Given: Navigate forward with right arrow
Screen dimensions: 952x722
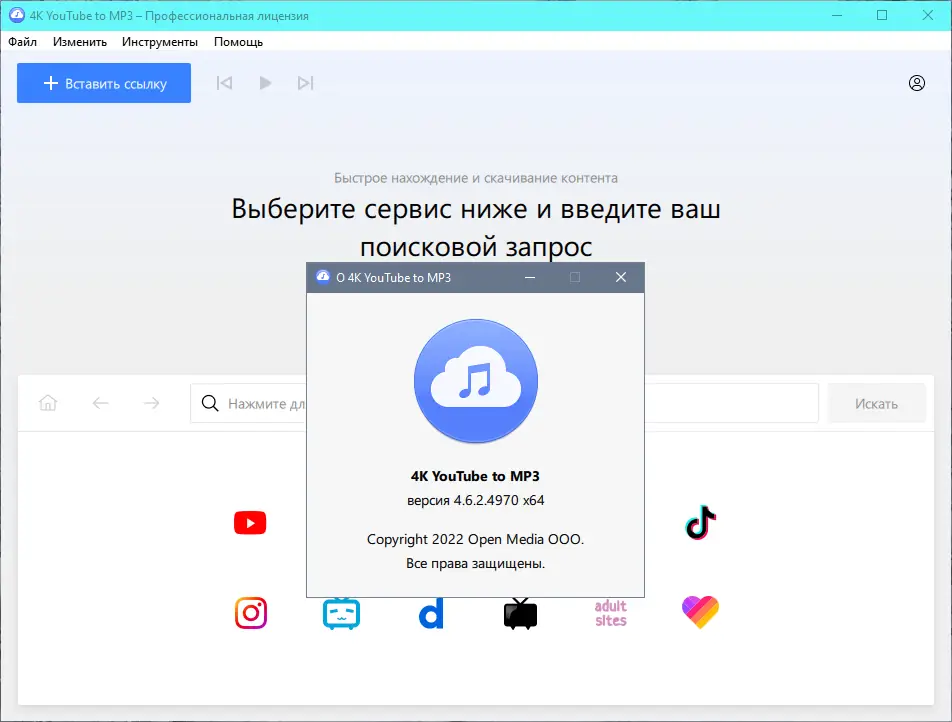Looking at the screenshot, I should pyautogui.click(x=151, y=403).
